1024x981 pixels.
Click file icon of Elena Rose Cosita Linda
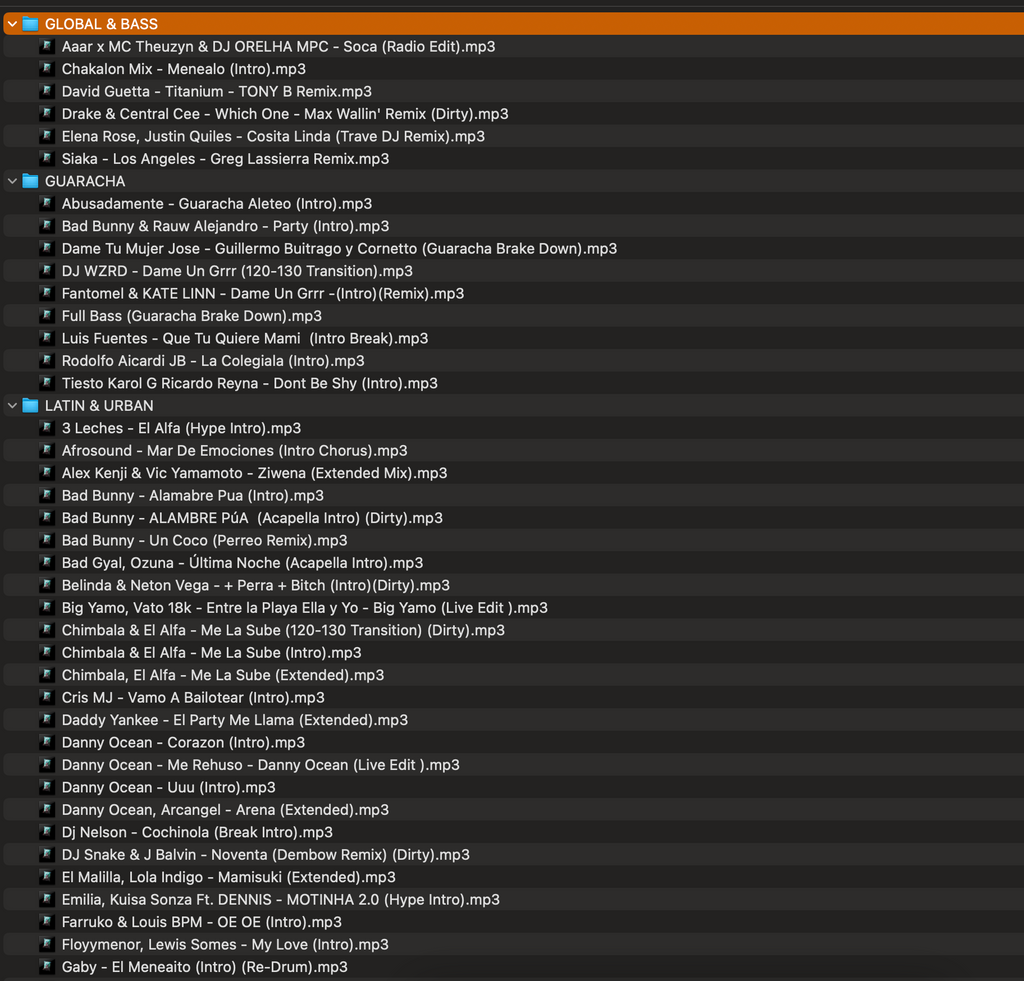[46, 136]
